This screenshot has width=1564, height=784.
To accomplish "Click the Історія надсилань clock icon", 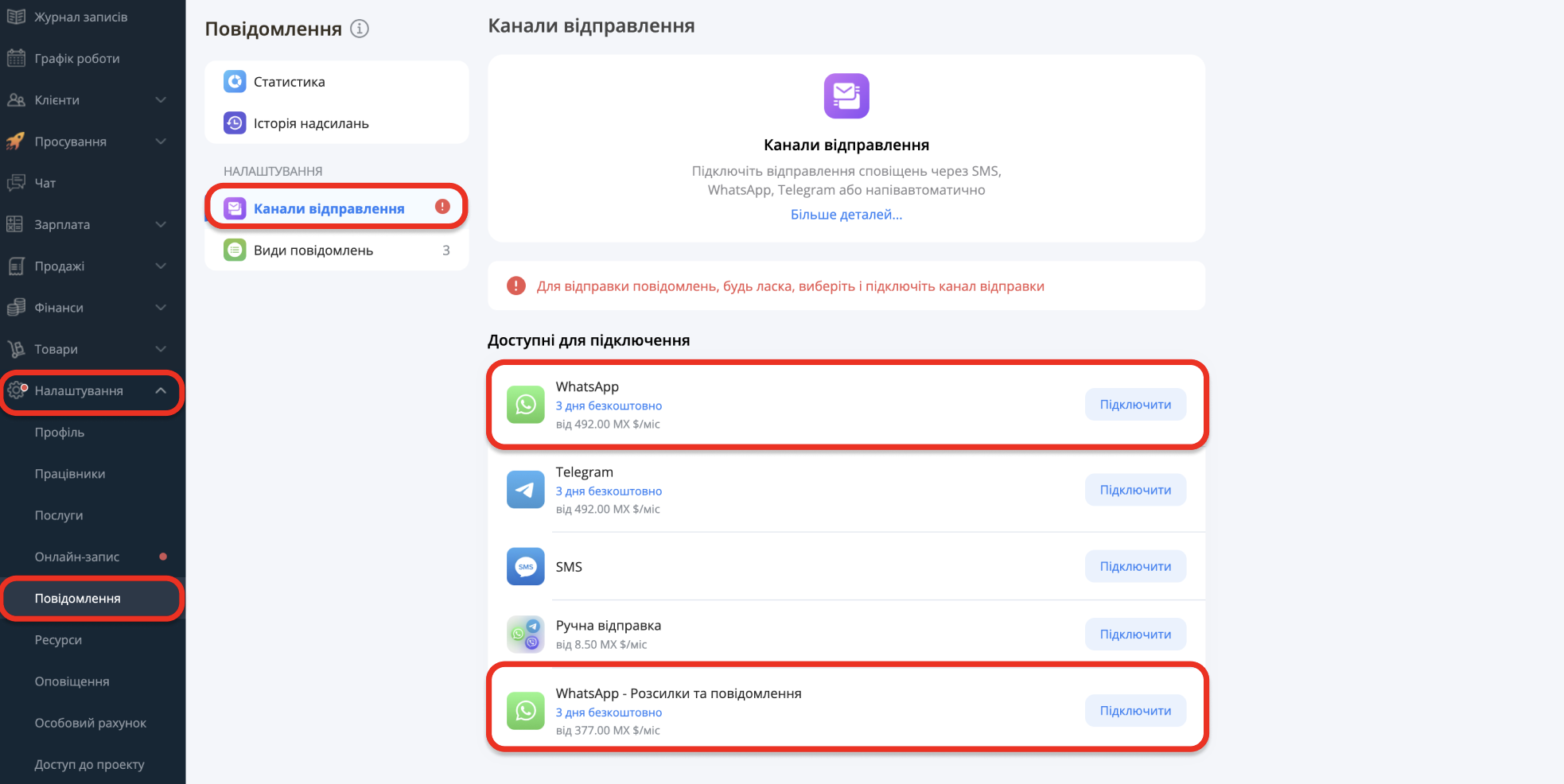I will pos(235,123).
